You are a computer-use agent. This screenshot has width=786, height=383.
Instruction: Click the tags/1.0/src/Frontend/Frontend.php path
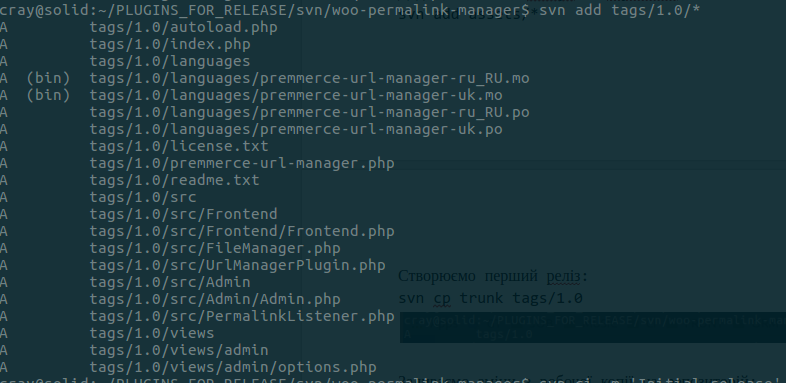[242, 231]
